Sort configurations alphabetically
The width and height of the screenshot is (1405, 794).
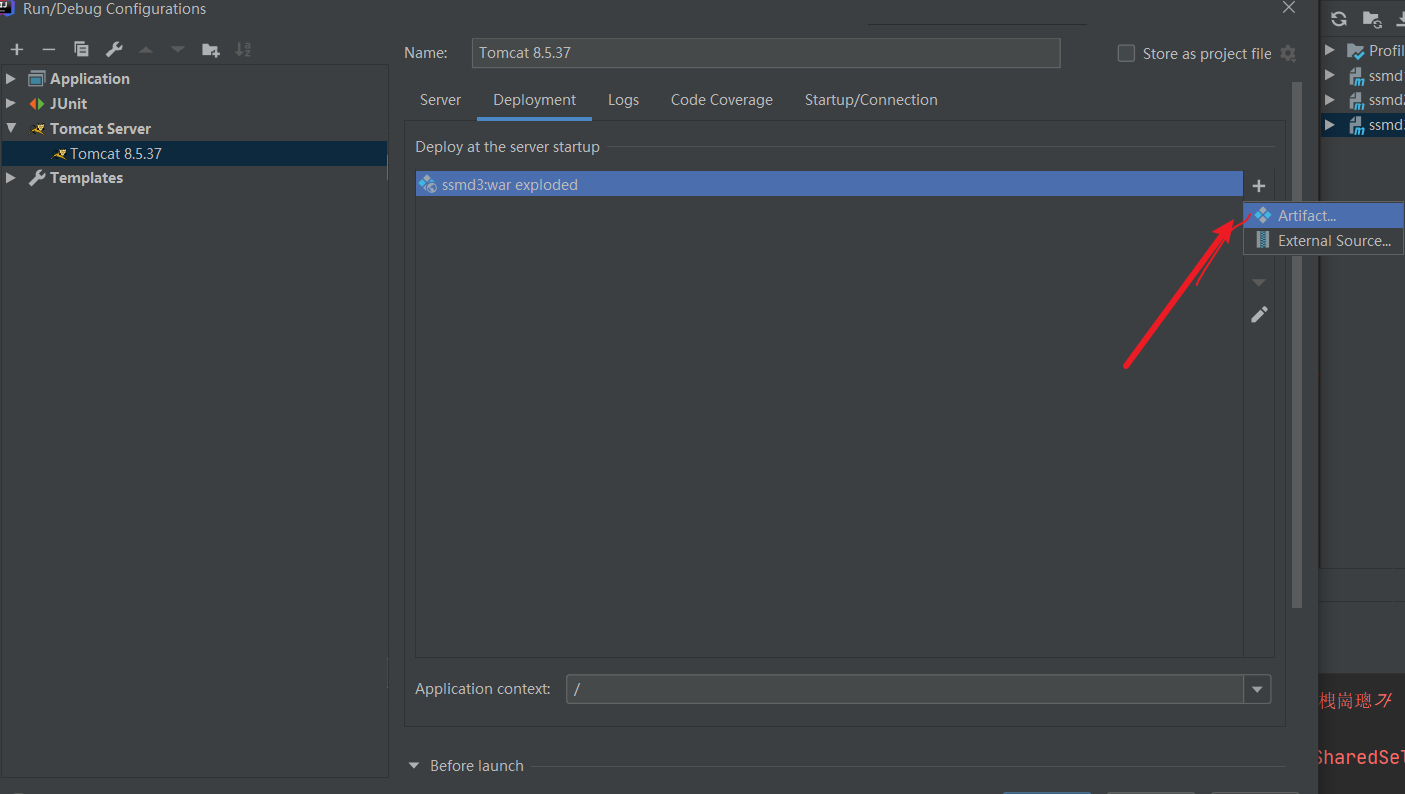243,49
